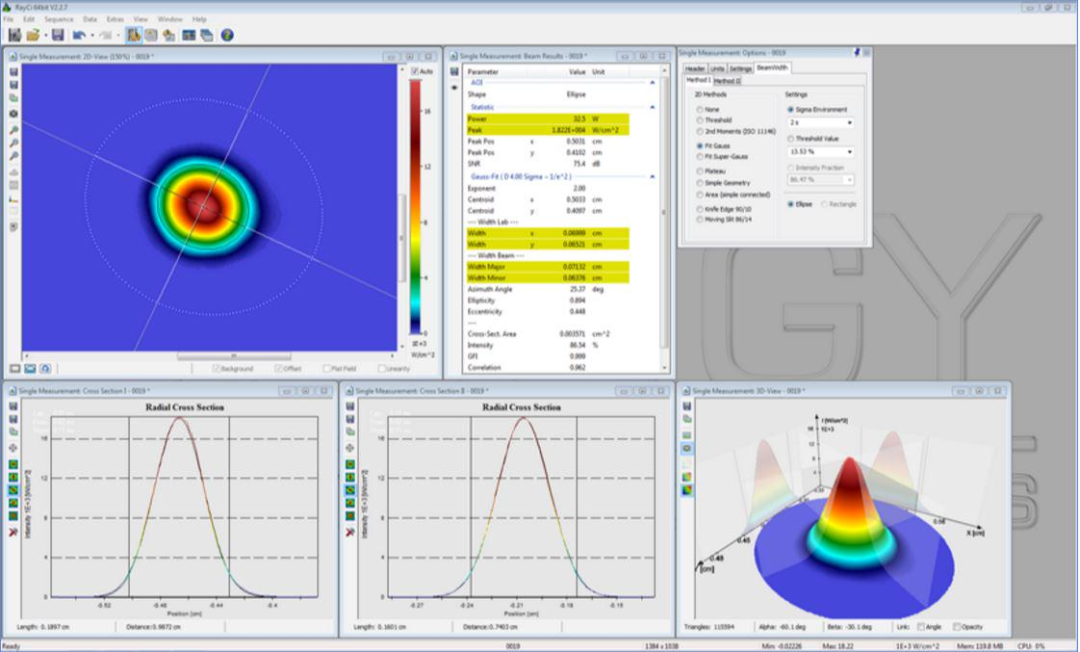1080x652 pixels.
Task: Switch to the Method II tab
Action: click(727, 81)
